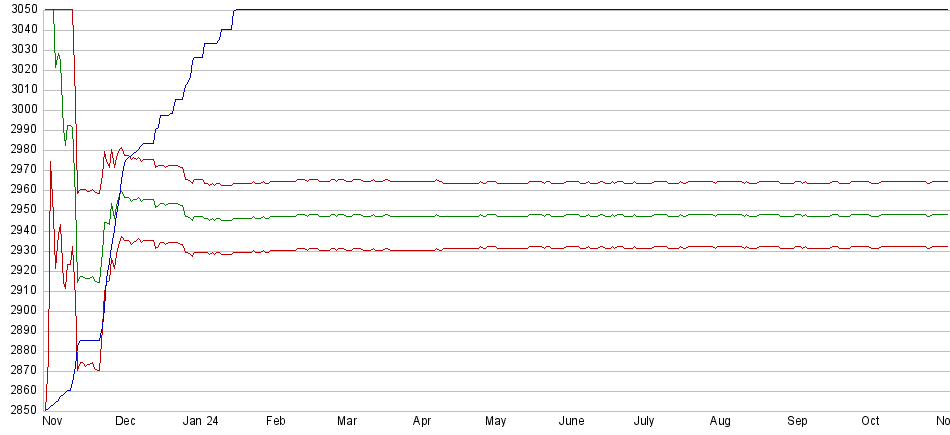The image size is (950, 435).
Task: Click the 3050 y-axis value label
Action: click(19, 10)
